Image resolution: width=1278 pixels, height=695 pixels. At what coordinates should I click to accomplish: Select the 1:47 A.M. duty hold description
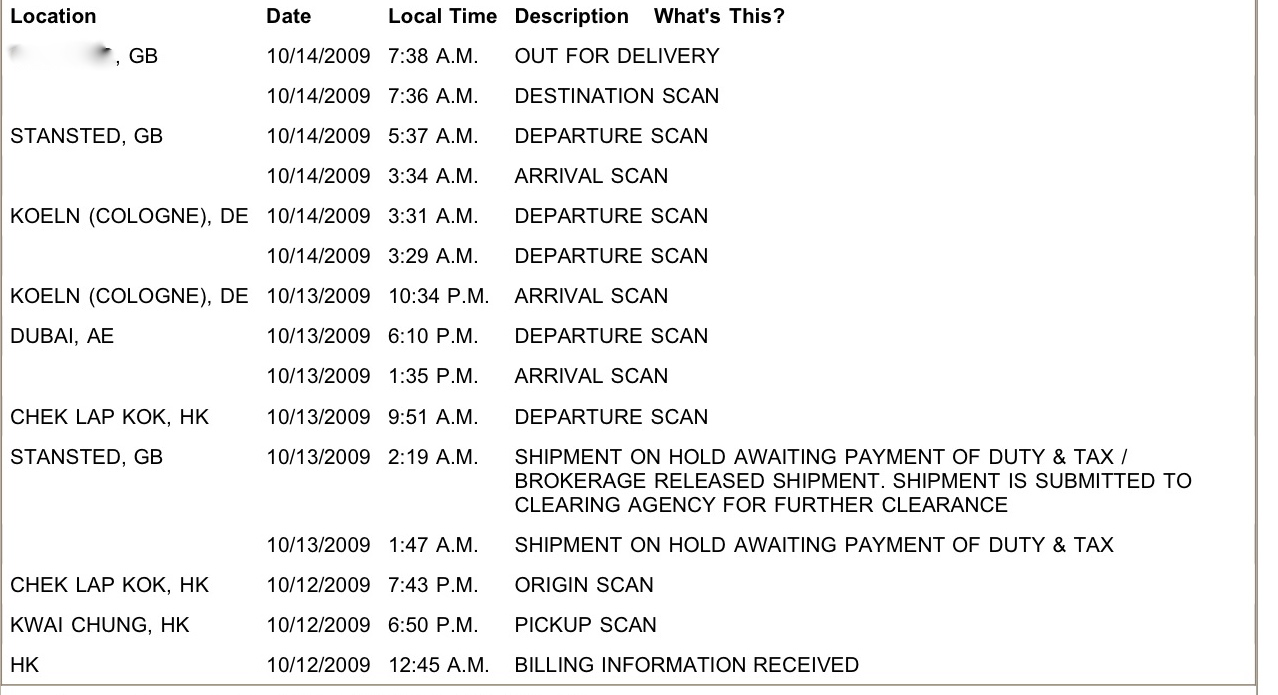coord(813,545)
